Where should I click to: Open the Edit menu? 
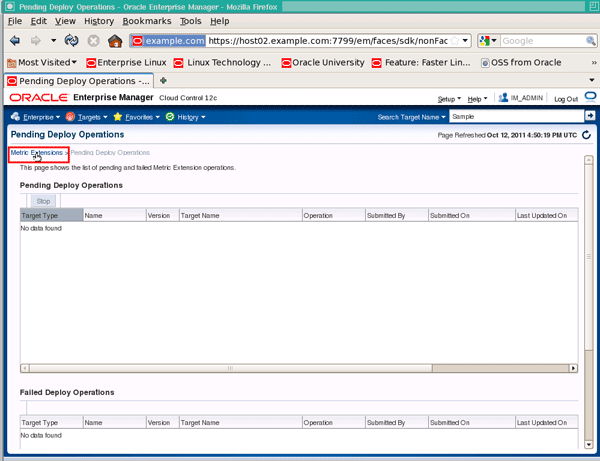(x=39, y=21)
